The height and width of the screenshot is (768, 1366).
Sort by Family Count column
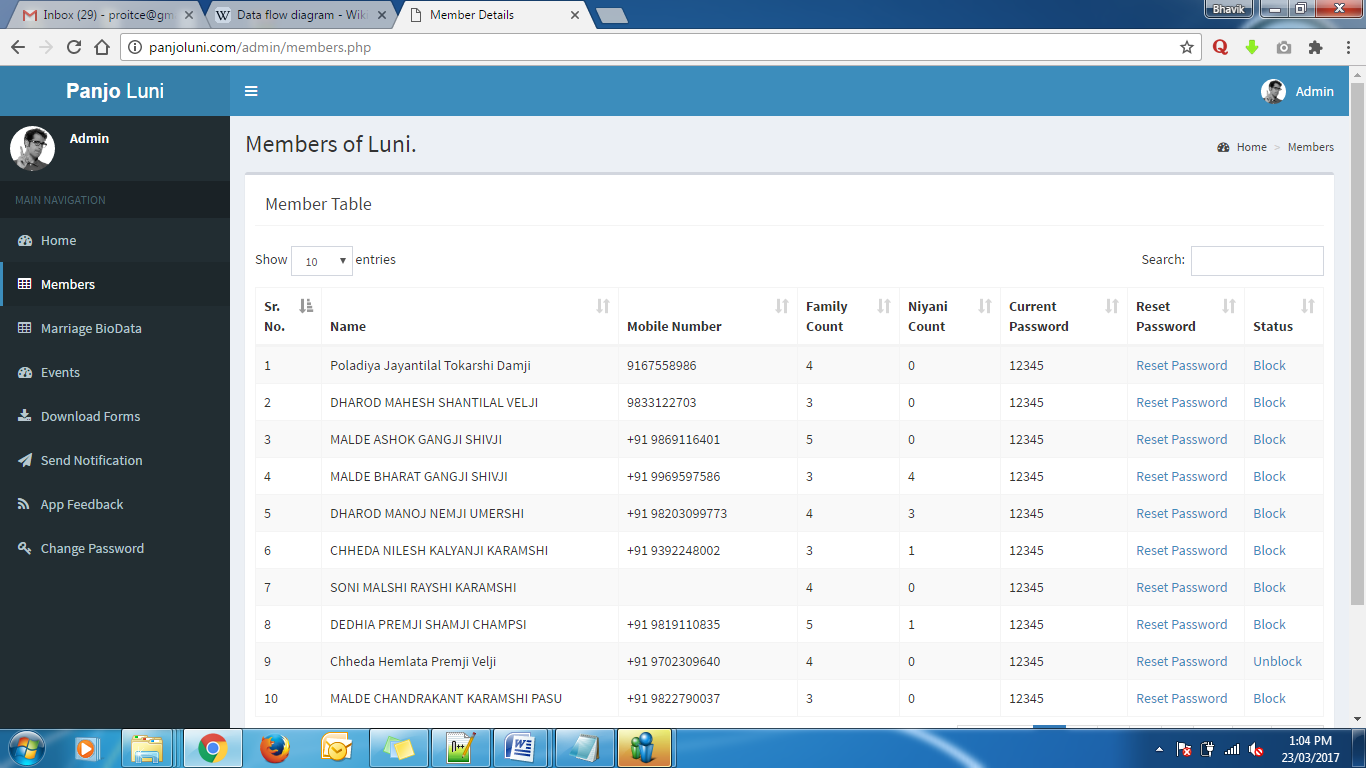pyautogui.click(x=848, y=316)
